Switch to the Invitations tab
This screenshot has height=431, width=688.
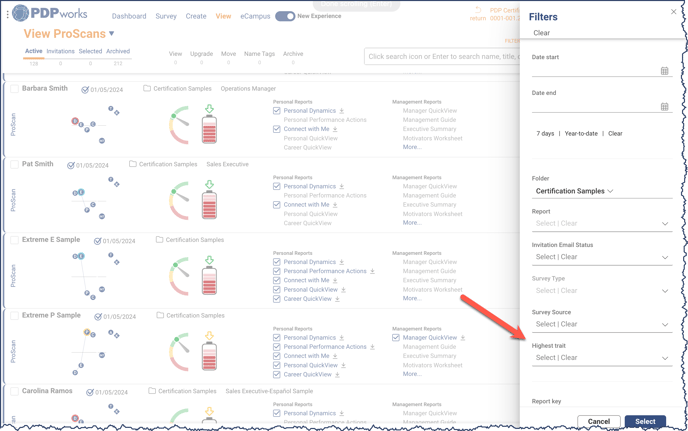click(61, 51)
